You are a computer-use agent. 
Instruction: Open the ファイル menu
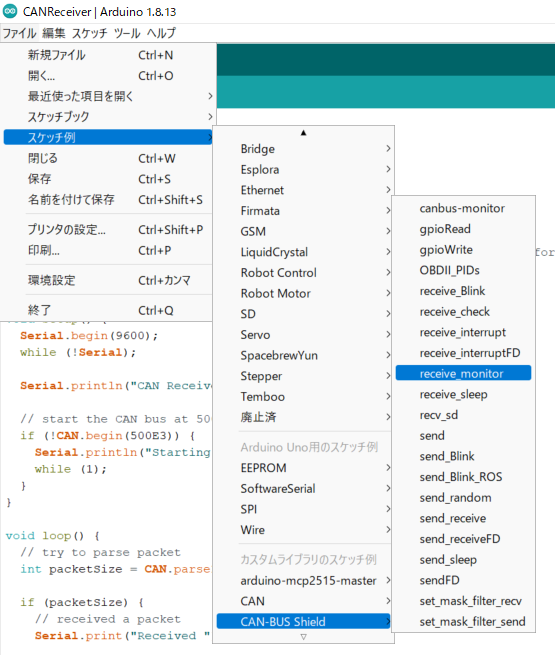[20, 33]
